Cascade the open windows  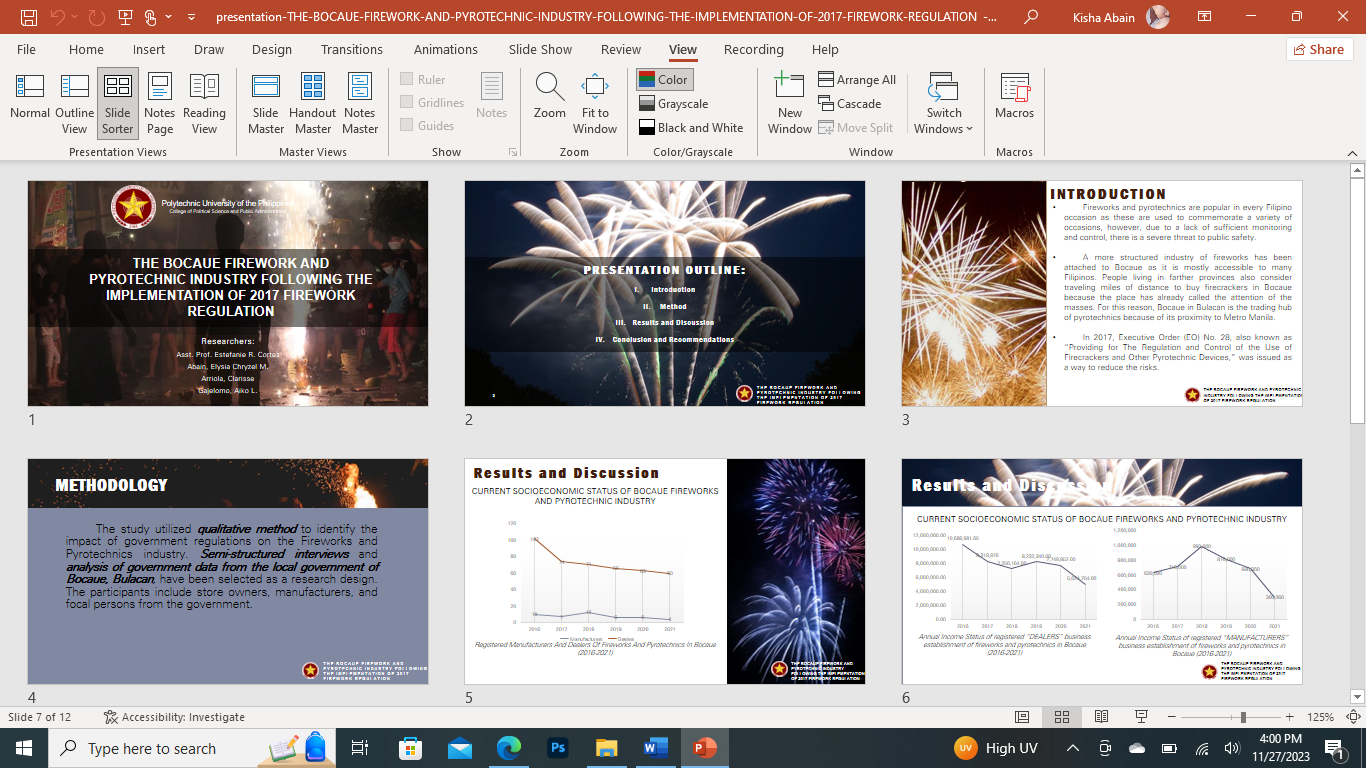(x=850, y=103)
